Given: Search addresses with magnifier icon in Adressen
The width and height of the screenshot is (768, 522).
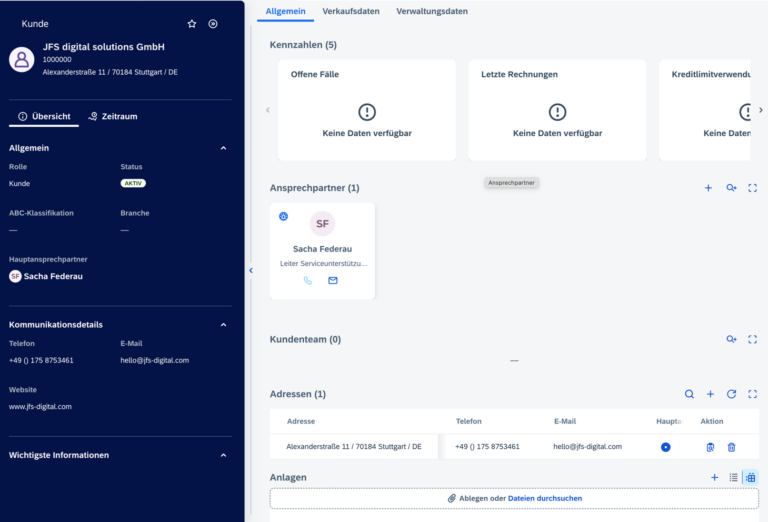Looking at the screenshot, I should pyautogui.click(x=689, y=395).
